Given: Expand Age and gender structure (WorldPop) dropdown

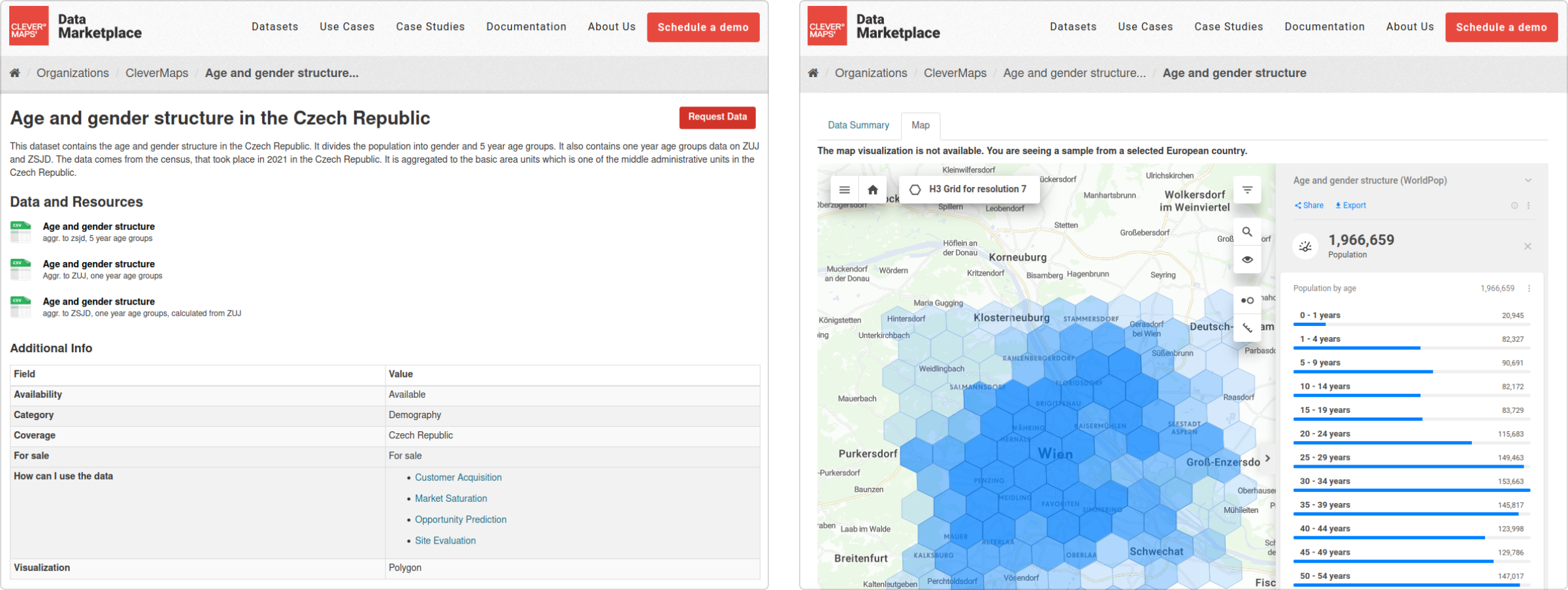Looking at the screenshot, I should click(x=1528, y=181).
